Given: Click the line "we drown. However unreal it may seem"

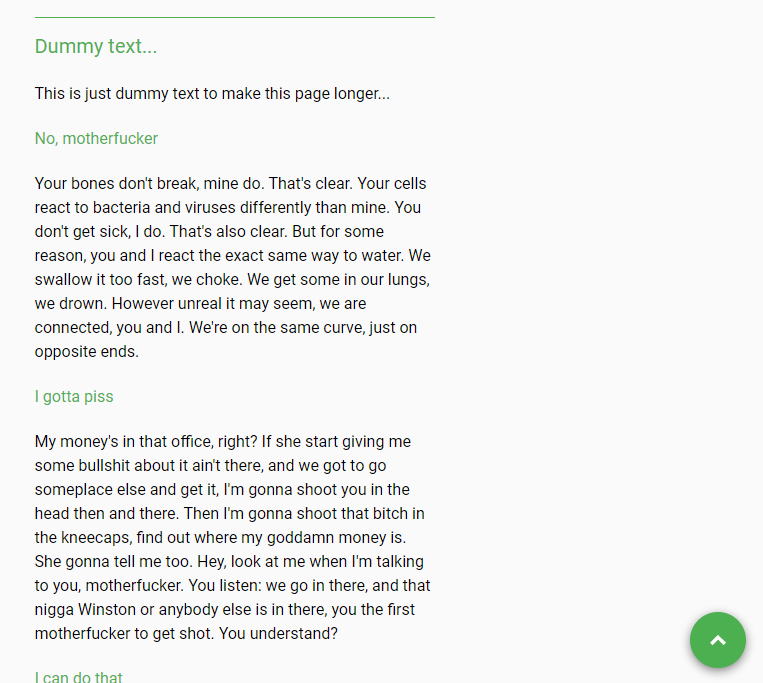Looking at the screenshot, I should coord(200,304).
